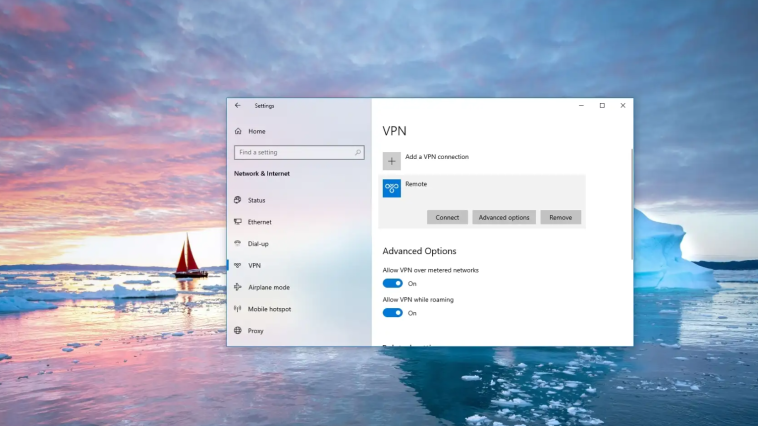758x426 pixels.
Task: Click the back arrow in Settings
Action: point(237,105)
